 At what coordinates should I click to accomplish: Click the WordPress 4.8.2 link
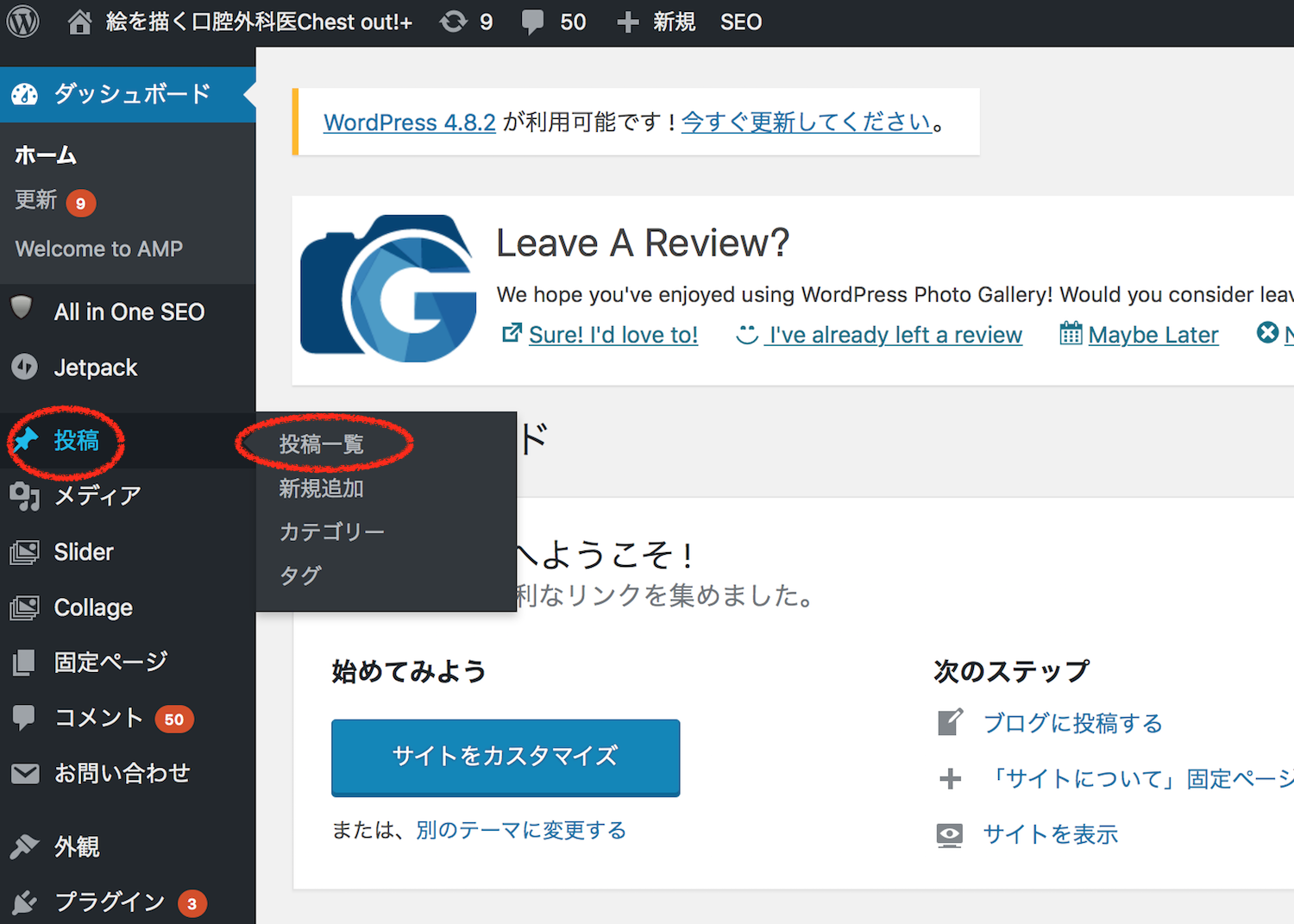410,123
